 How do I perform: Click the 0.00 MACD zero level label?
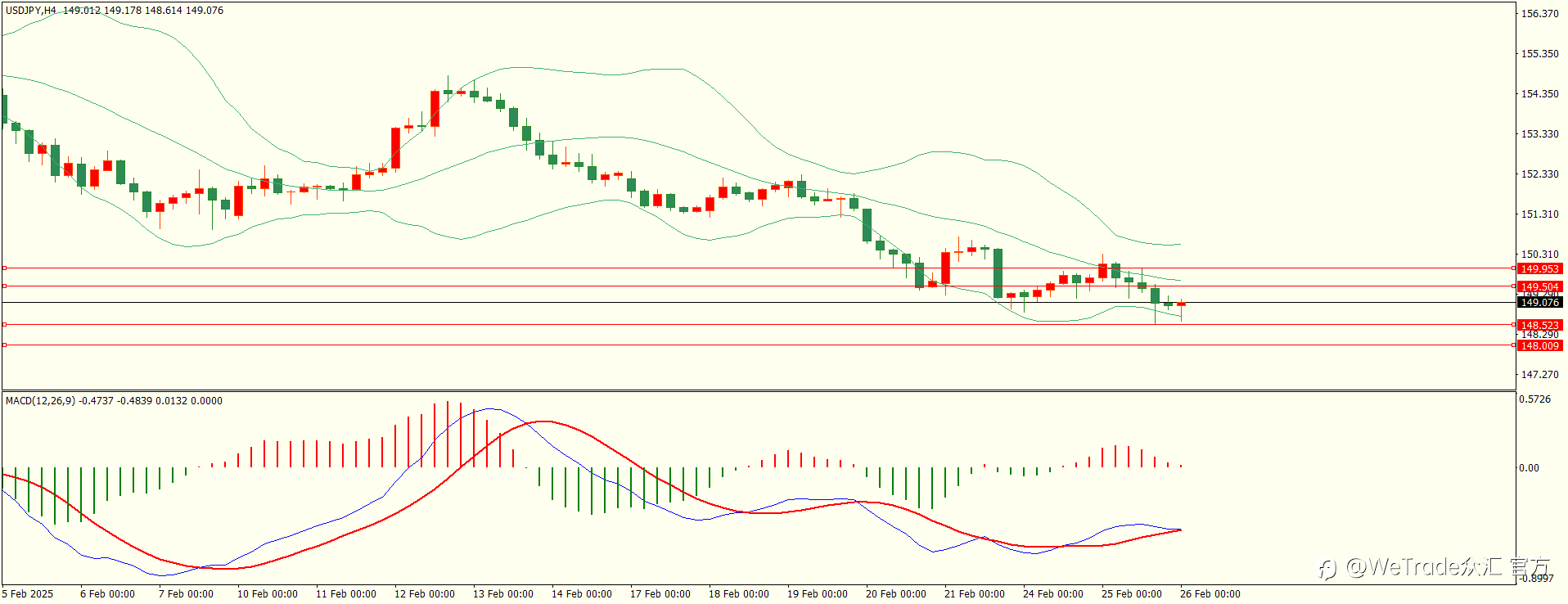pos(1529,468)
